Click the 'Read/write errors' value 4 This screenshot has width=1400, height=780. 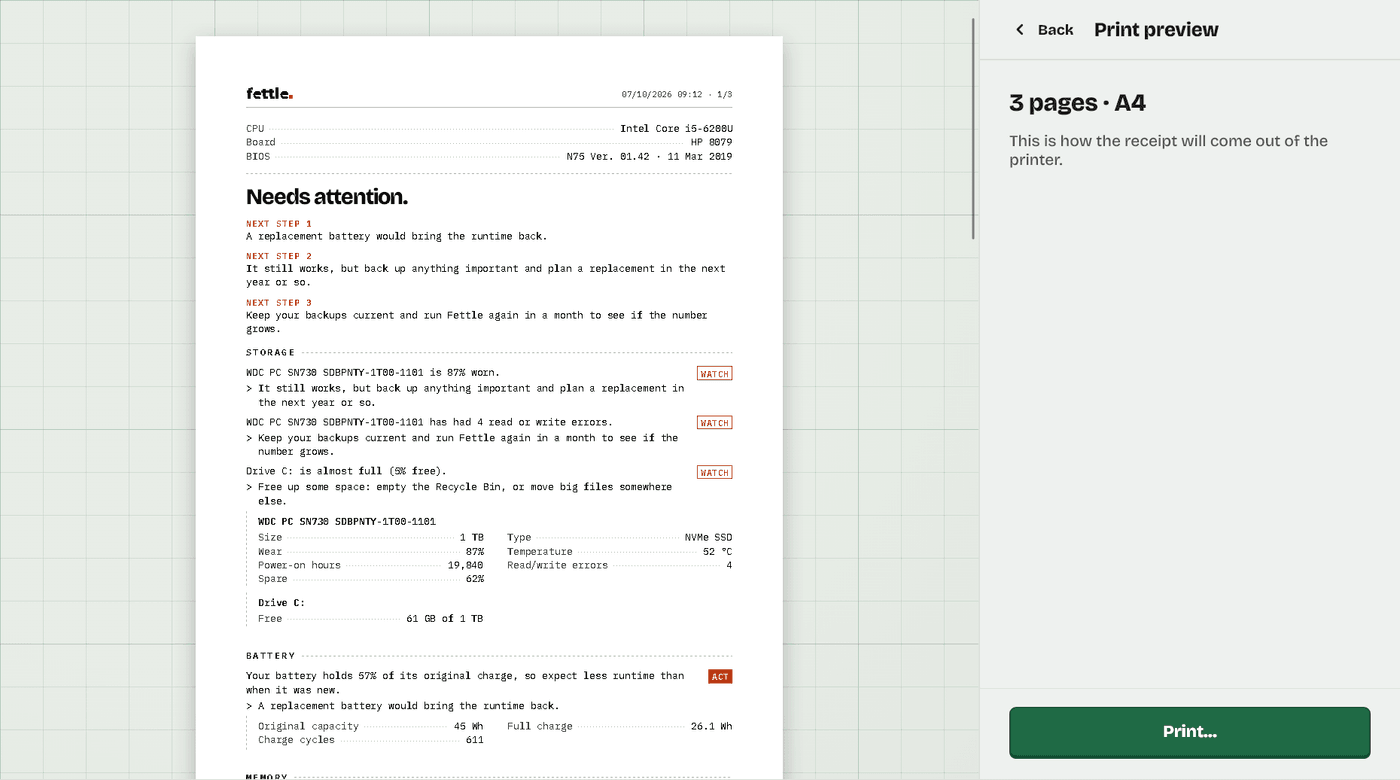(729, 566)
